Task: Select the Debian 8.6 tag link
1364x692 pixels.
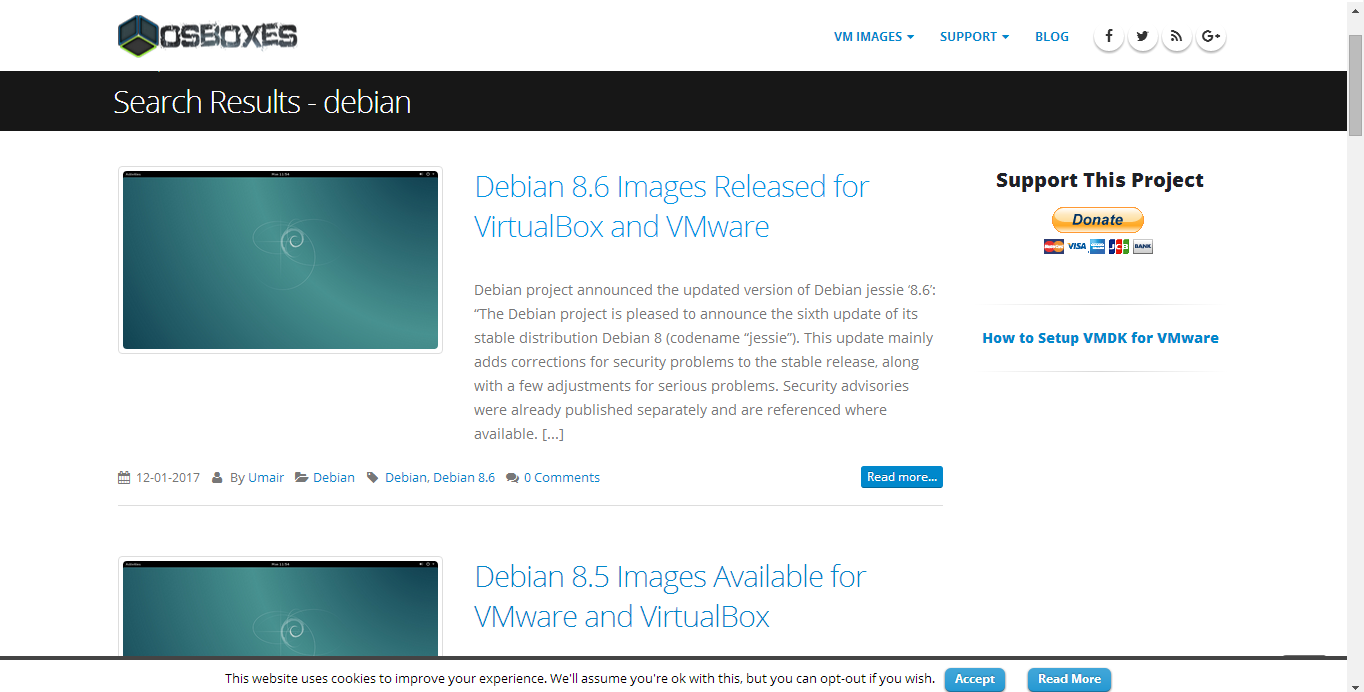Action: coord(464,478)
